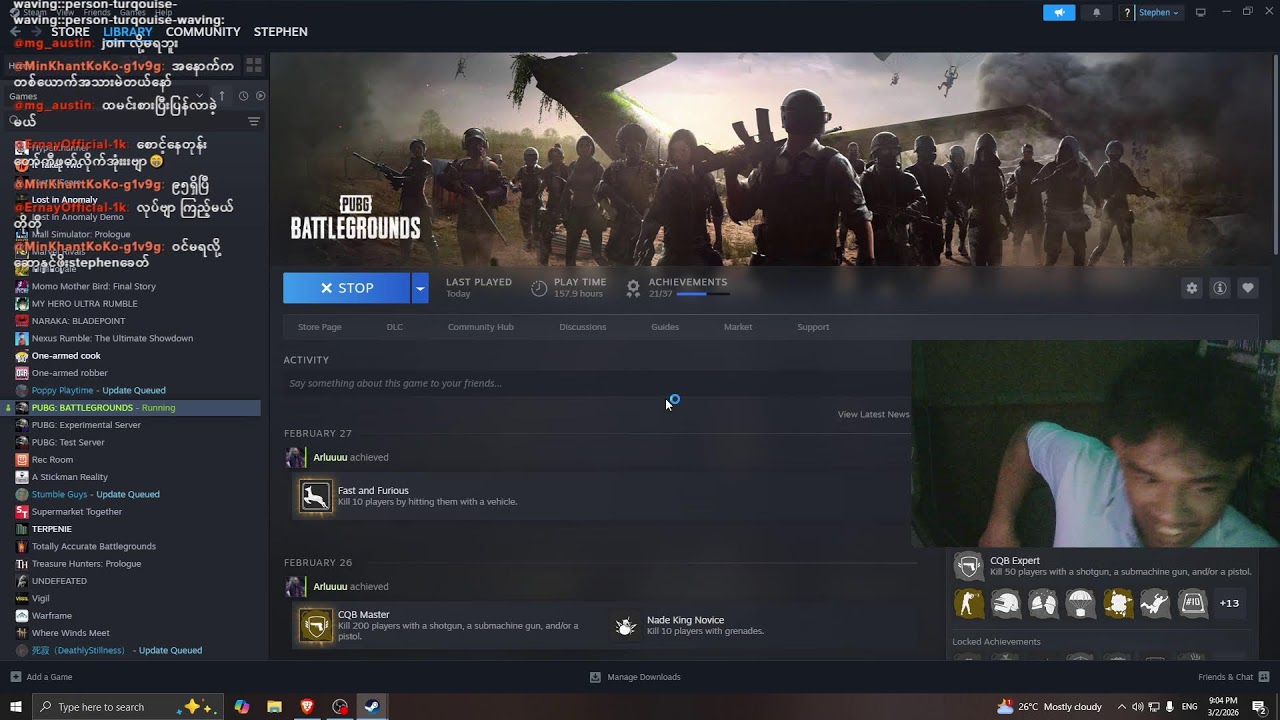Open the library advanced filter icon
The width and height of the screenshot is (1280, 720).
point(254,121)
